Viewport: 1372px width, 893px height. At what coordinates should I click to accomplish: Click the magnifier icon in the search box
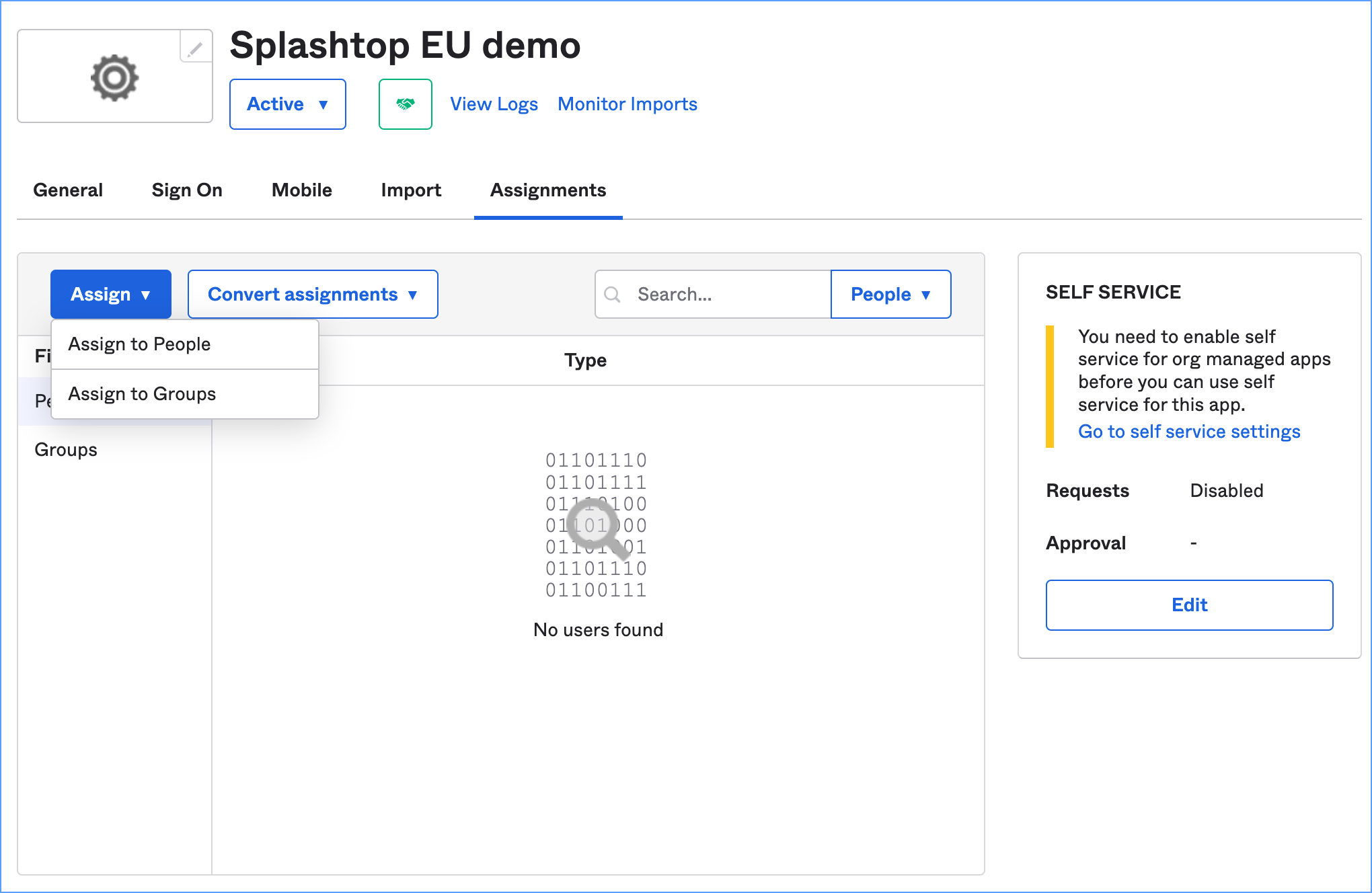(x=612, y=295)
